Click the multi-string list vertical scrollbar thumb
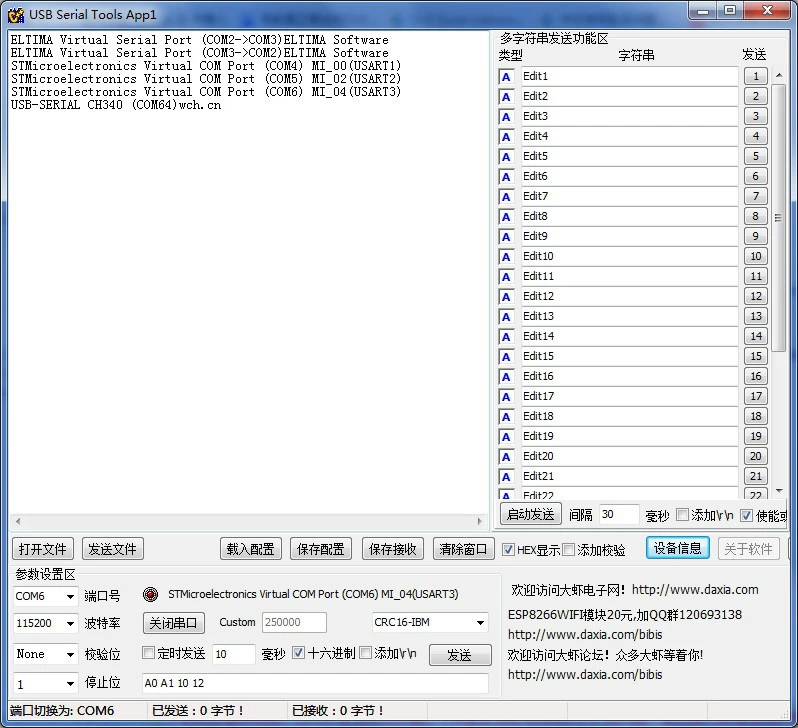Screen dimensions: 798x728 [779, 218]
